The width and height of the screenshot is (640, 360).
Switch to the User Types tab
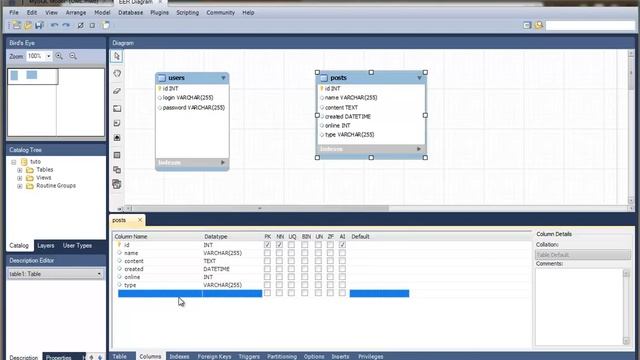point(77,246)
